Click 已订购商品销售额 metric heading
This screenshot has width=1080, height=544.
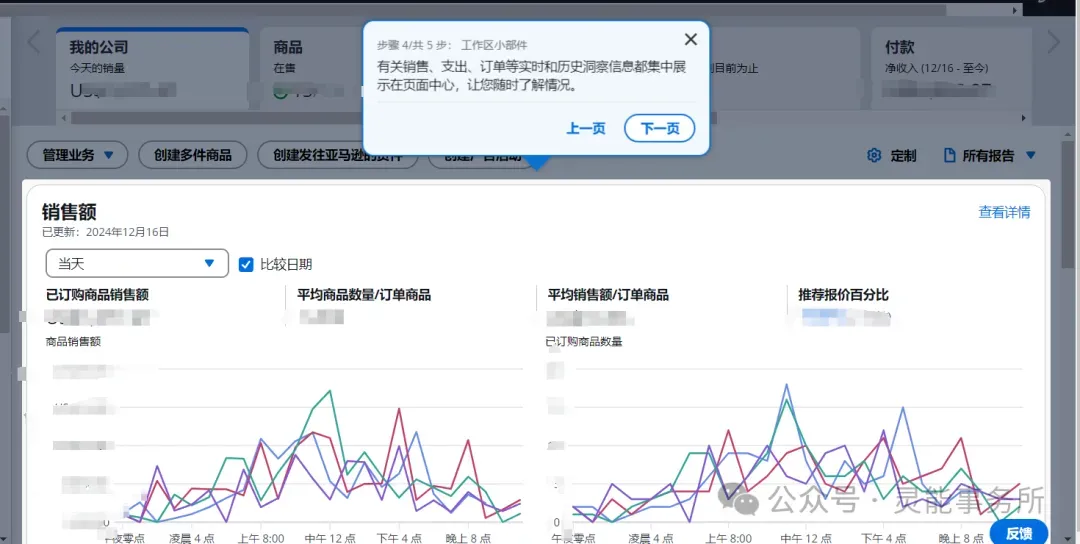pos(97,295)
